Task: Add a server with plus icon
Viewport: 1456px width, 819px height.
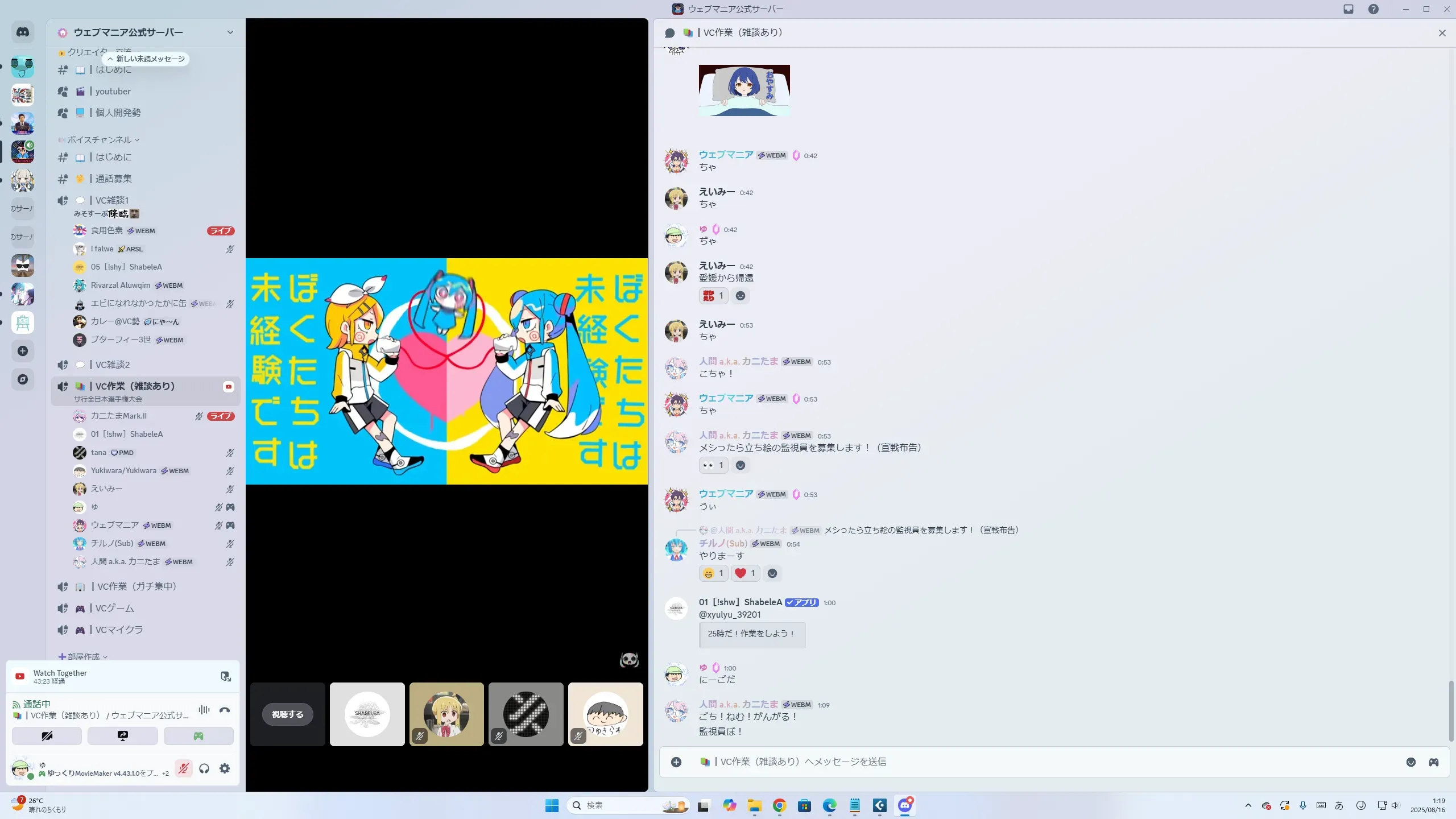Action: (x=23, y=351)
